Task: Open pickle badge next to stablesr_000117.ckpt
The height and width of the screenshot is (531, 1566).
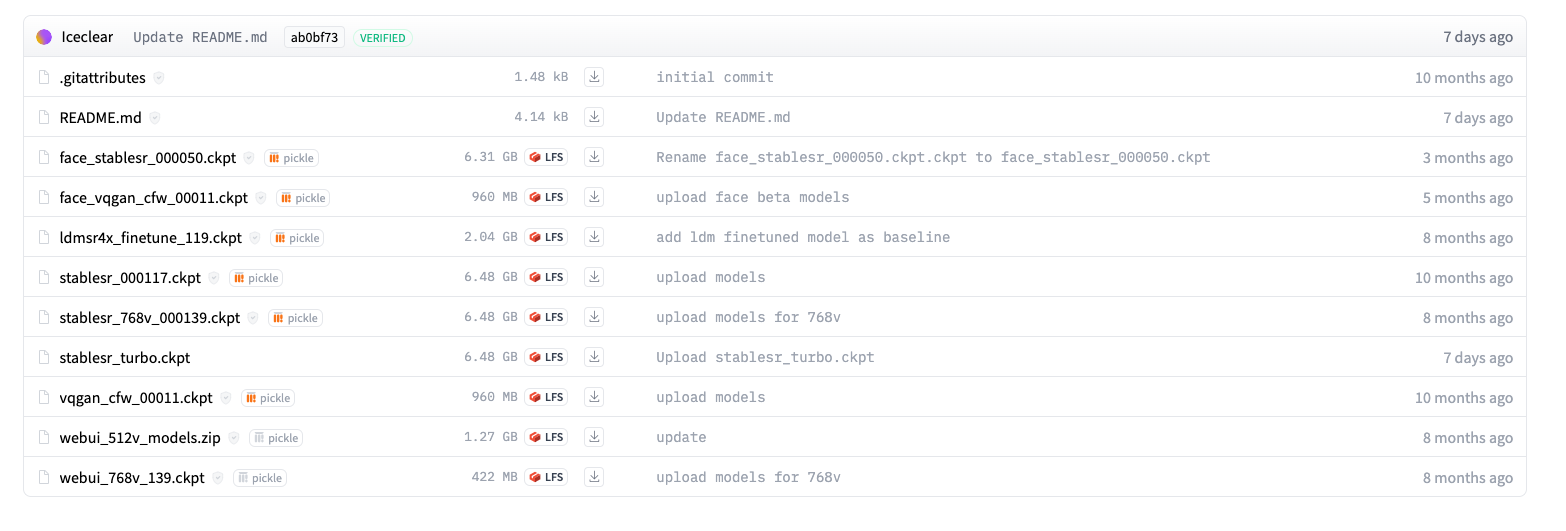Action: [x=256, y=278]
